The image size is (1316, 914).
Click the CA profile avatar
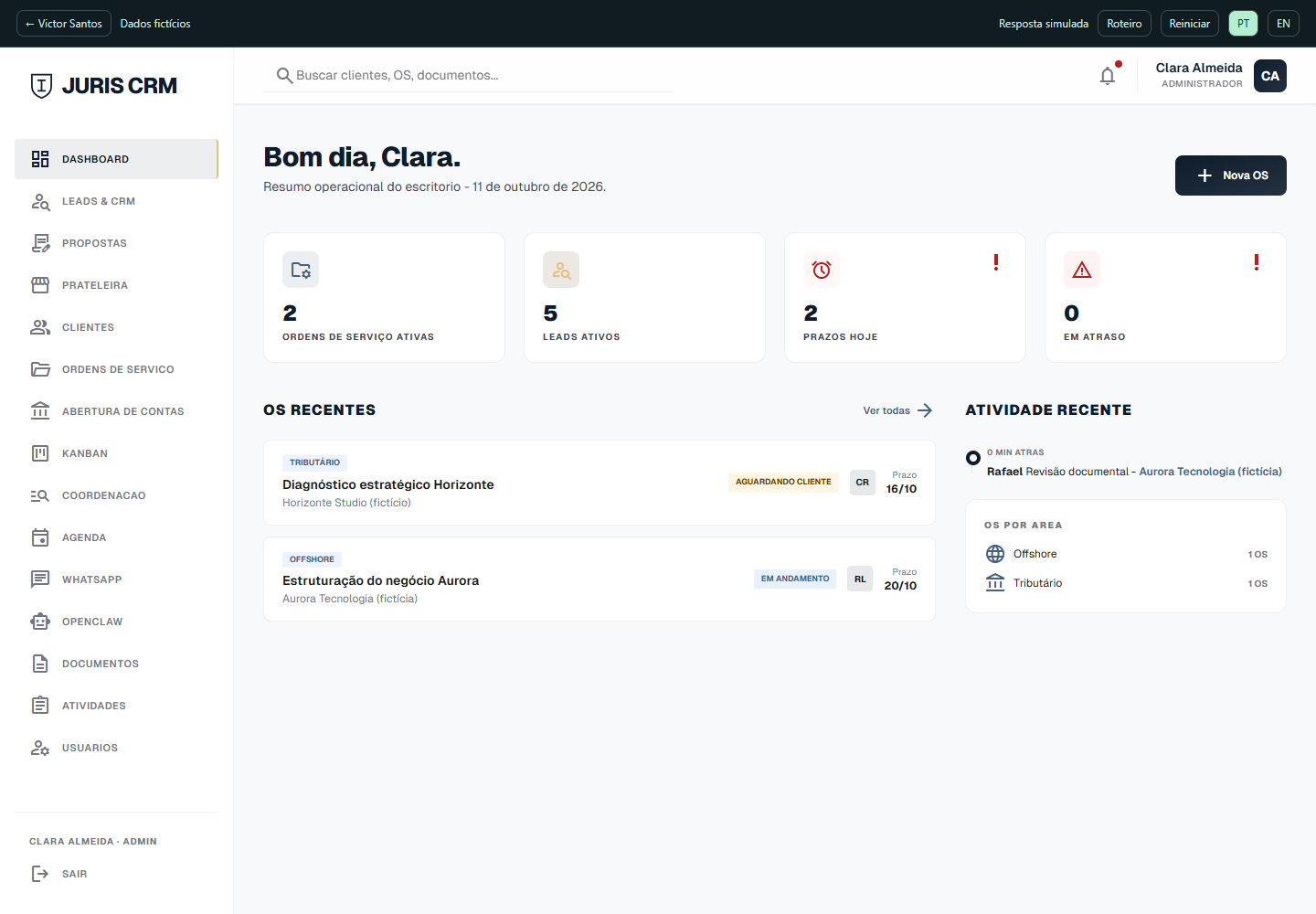click(1270, 76)
